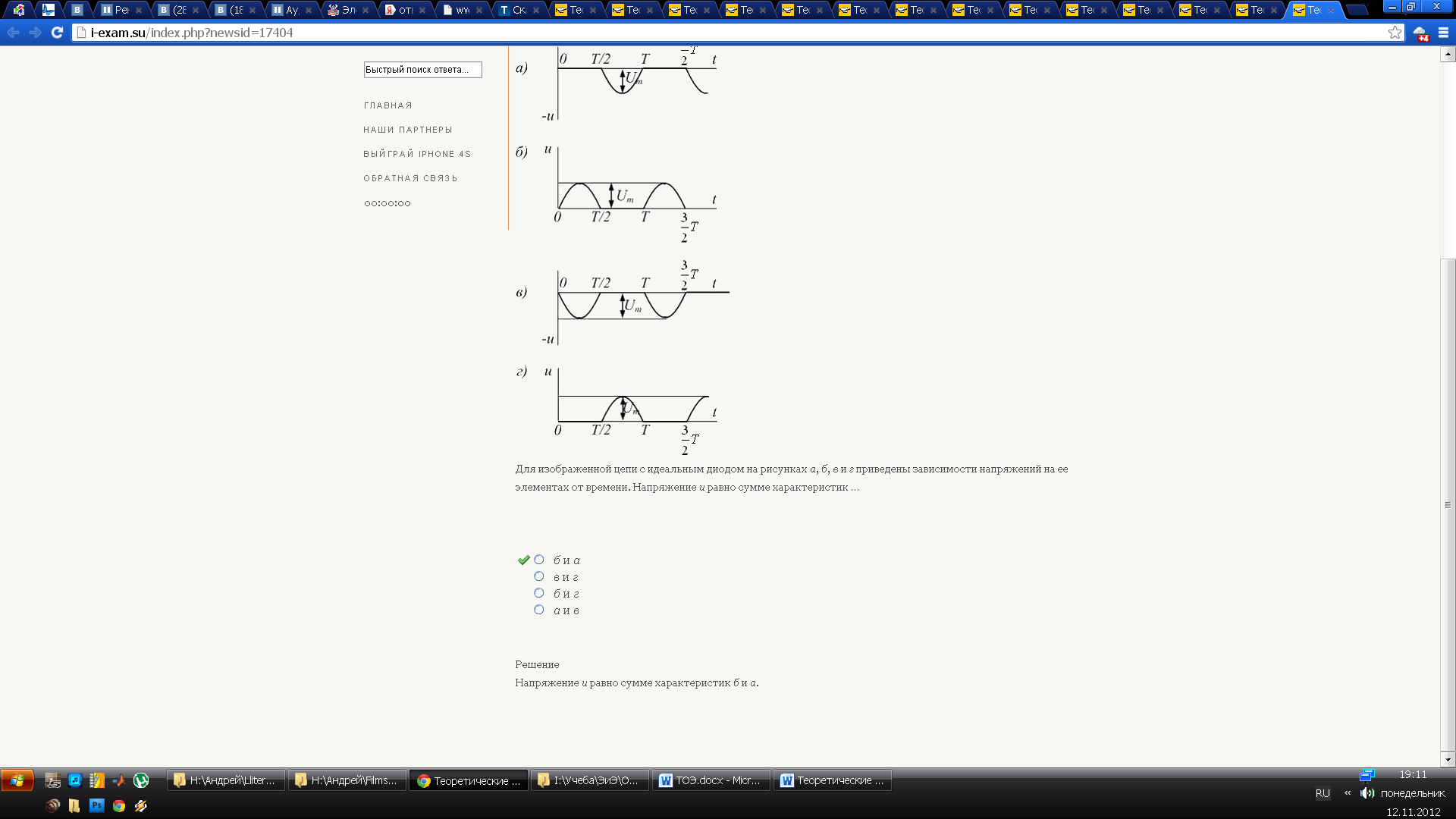Switch to 'Теоретические' Chrome taskbar window

pos(469,780)
